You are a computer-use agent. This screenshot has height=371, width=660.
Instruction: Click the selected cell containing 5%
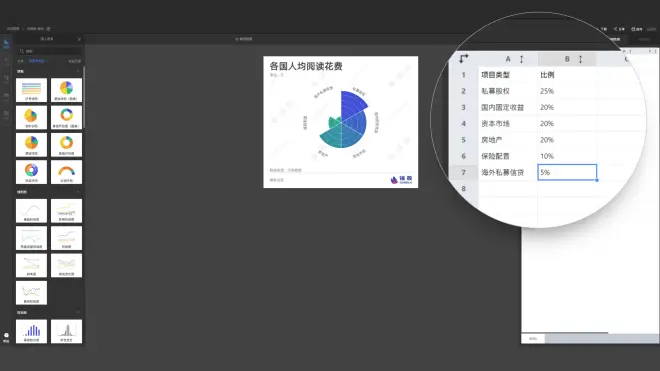tap(567, 172)
